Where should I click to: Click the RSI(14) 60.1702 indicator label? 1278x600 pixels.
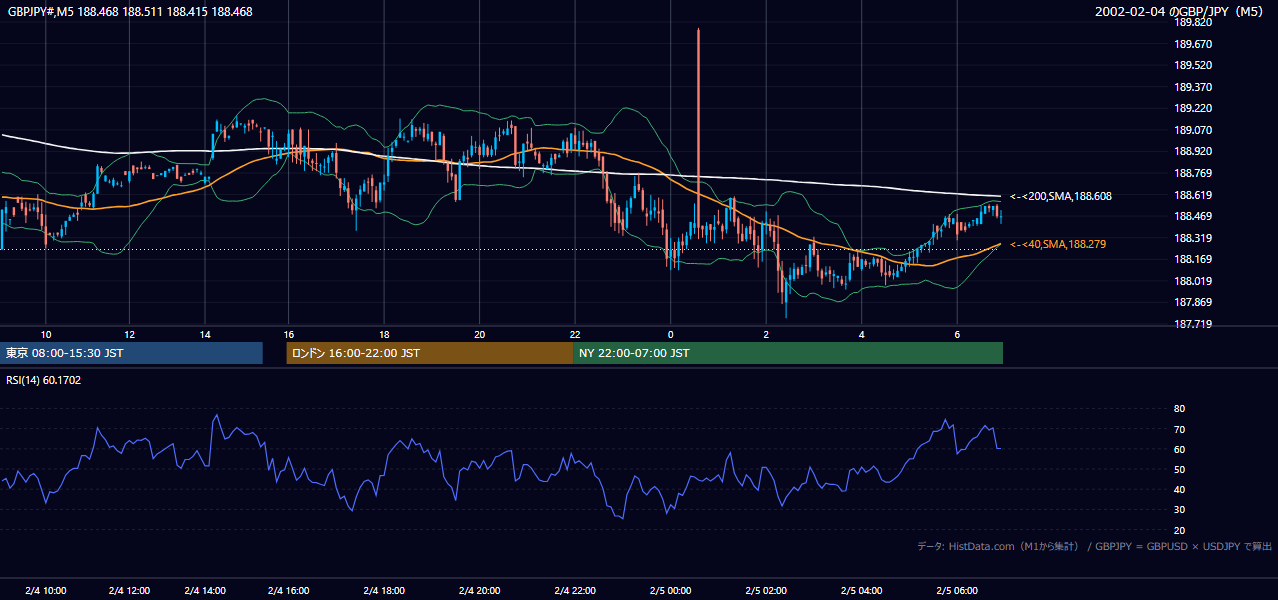click(43, 381)
